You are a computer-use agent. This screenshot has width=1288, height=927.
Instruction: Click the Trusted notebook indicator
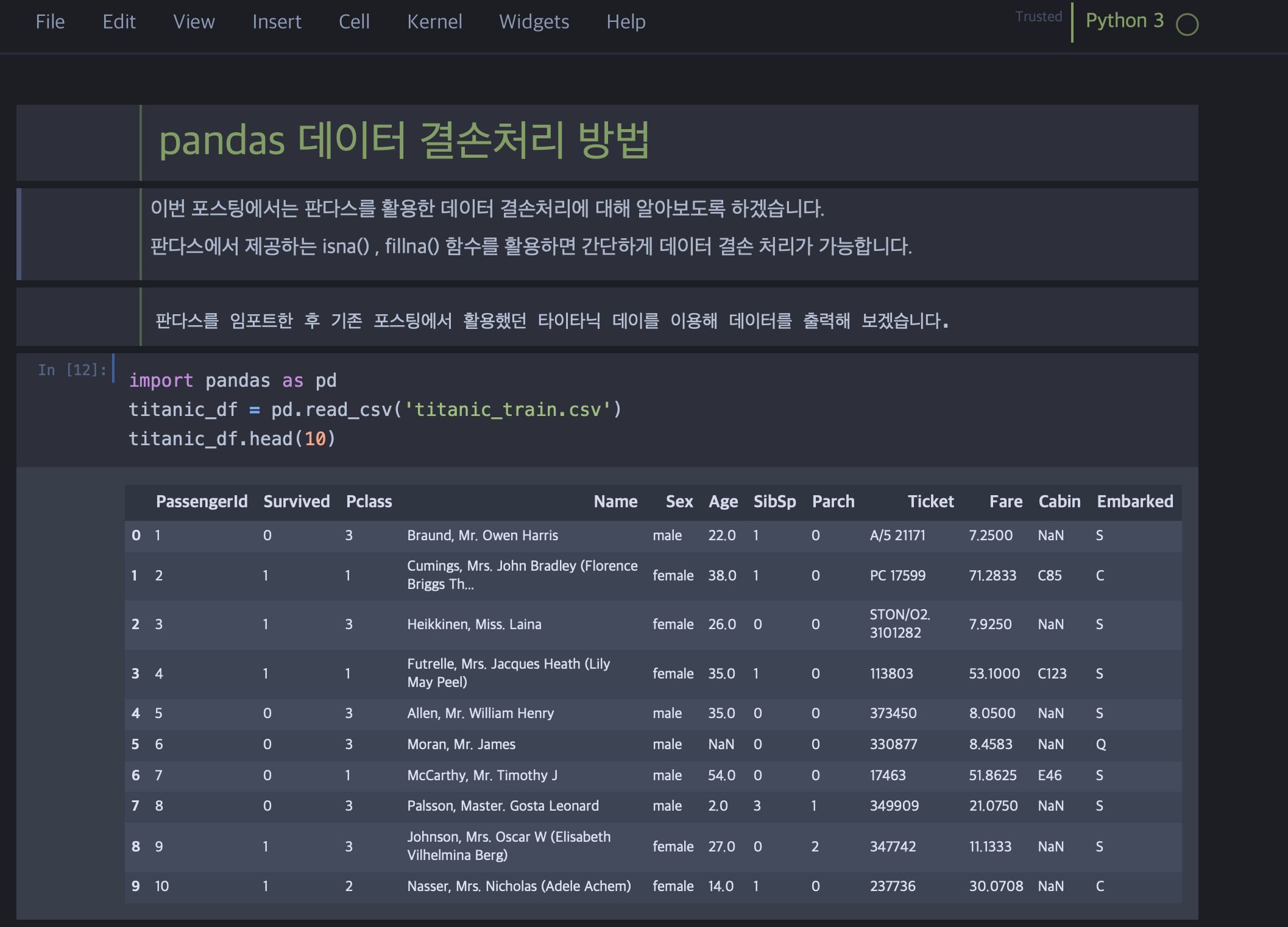(1038, 16)
